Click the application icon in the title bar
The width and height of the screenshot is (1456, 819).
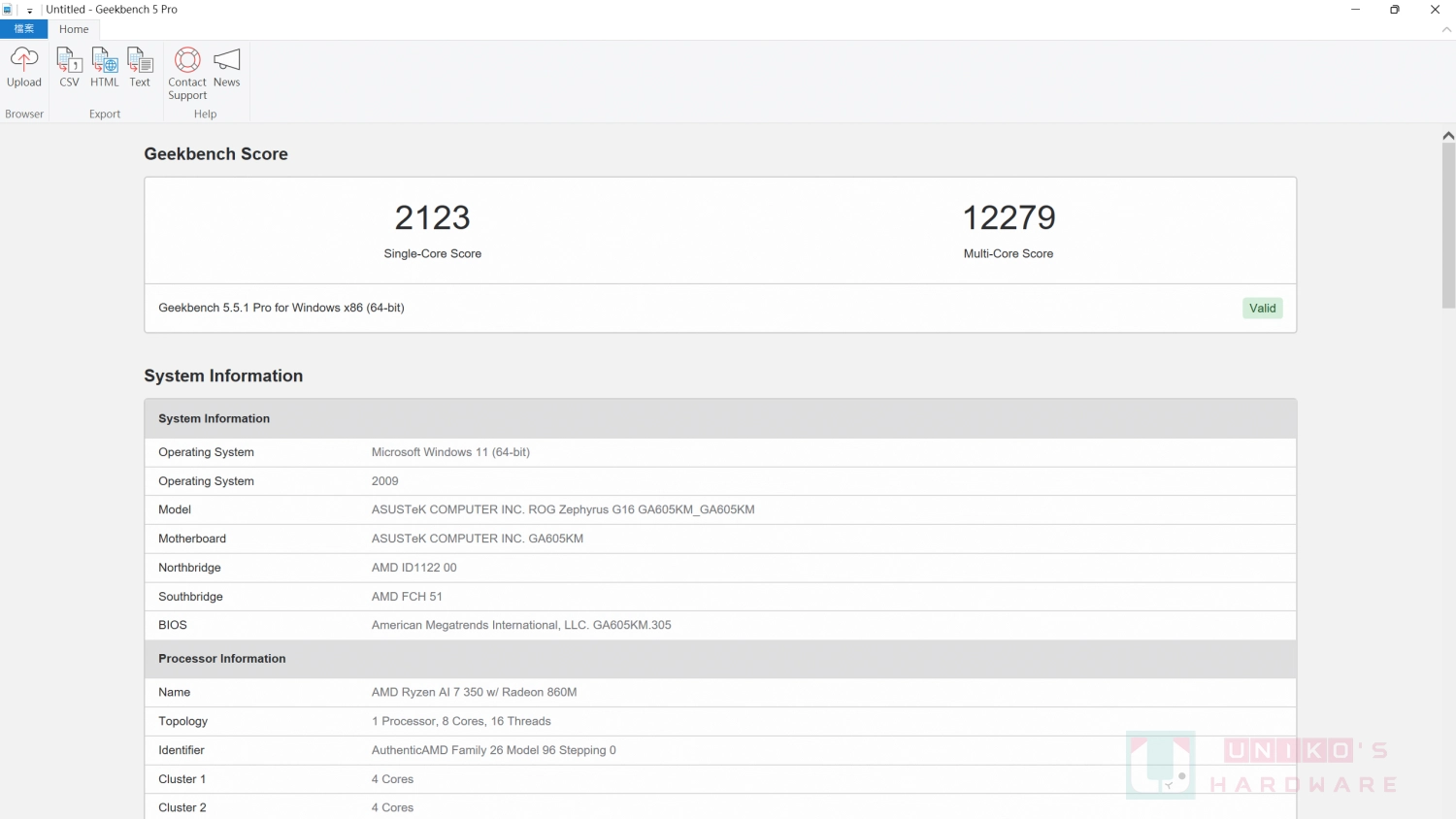tap(8, 9)
